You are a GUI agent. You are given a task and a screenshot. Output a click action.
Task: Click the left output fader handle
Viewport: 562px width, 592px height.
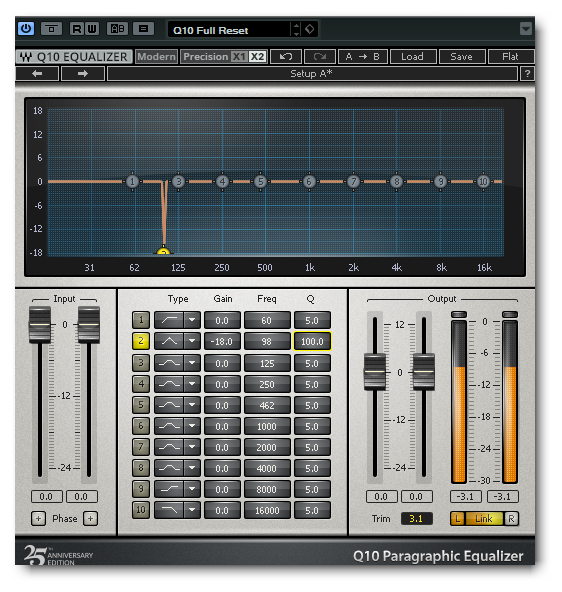point(374,372)
